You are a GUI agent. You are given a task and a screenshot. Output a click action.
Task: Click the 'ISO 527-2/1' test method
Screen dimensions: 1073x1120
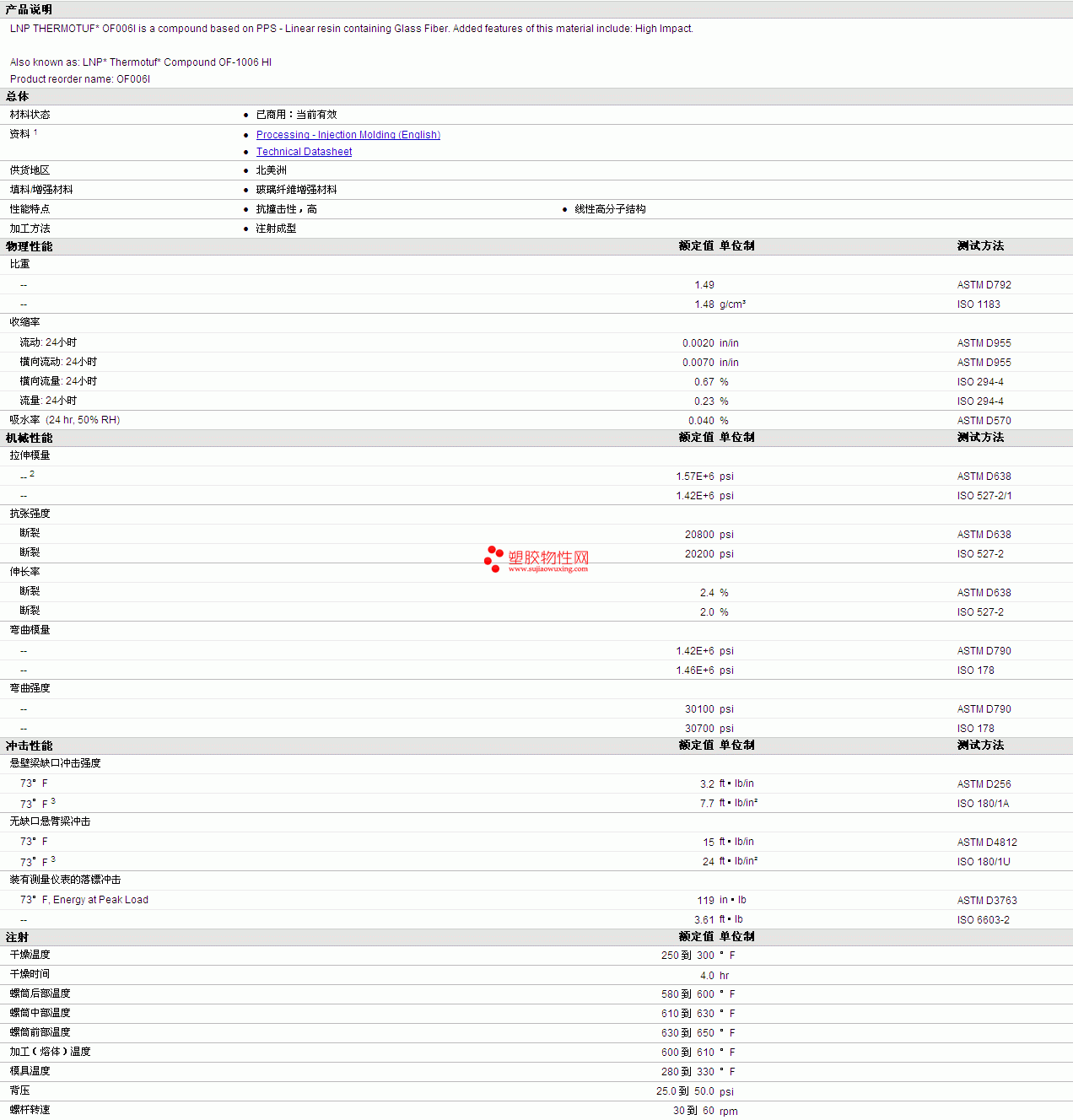(x=984, y=496)
